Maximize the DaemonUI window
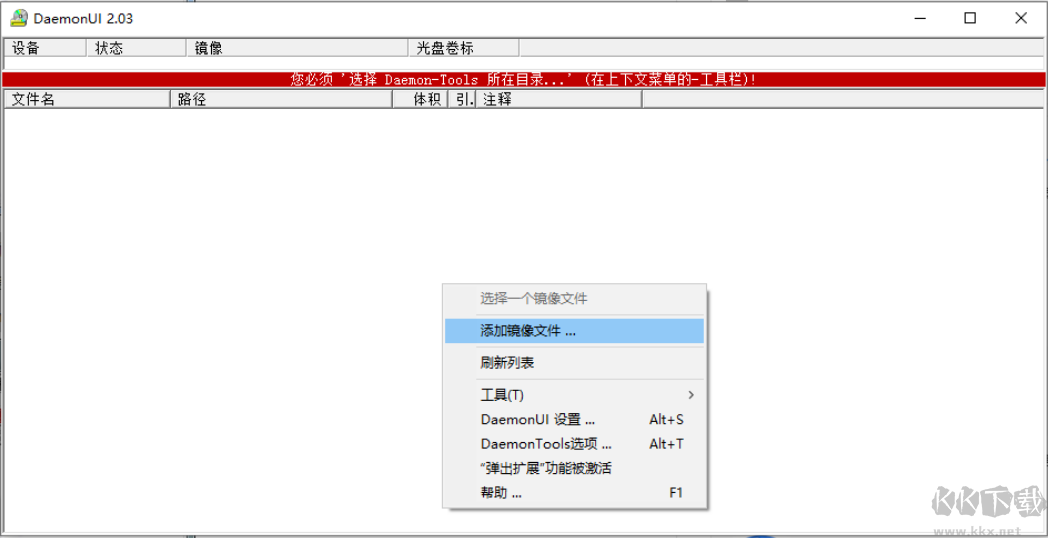 pos(970,19)
